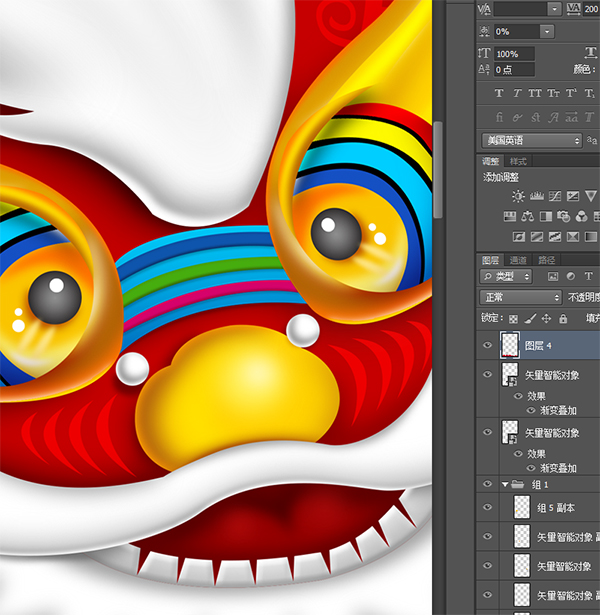Toggle superscript text style
The image size is (600, 615).
click(571, 93)
